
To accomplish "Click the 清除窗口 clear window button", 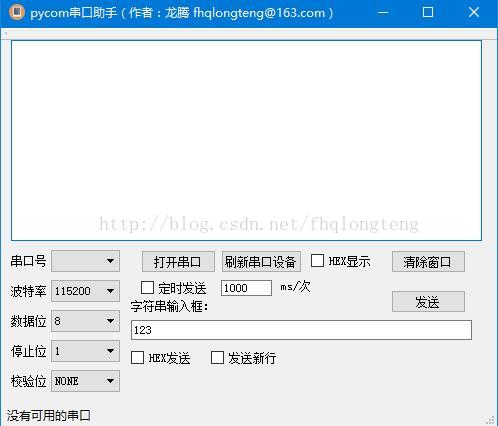I will [428, 262].
